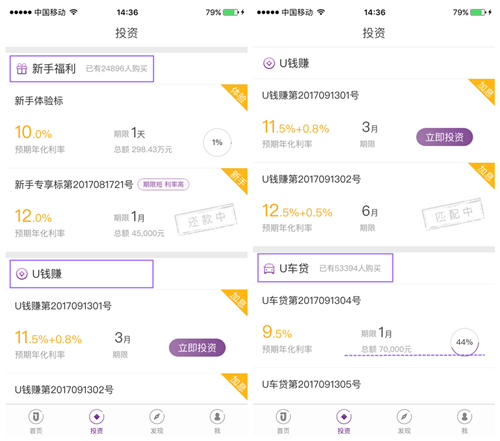Screen dimensions: 500x441
Task: Tap the gift icon beside 新手福利
Action: coord(22,69)
